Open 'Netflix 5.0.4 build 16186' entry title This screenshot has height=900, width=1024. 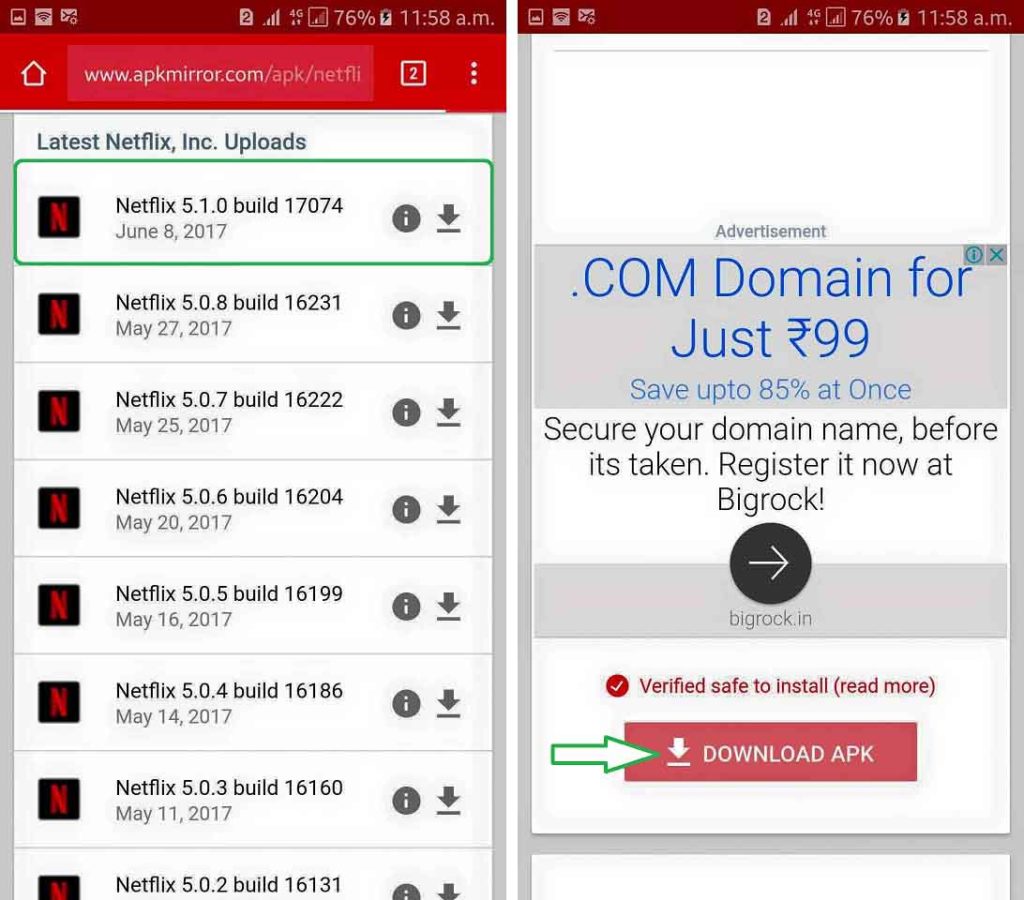[229, 691]
